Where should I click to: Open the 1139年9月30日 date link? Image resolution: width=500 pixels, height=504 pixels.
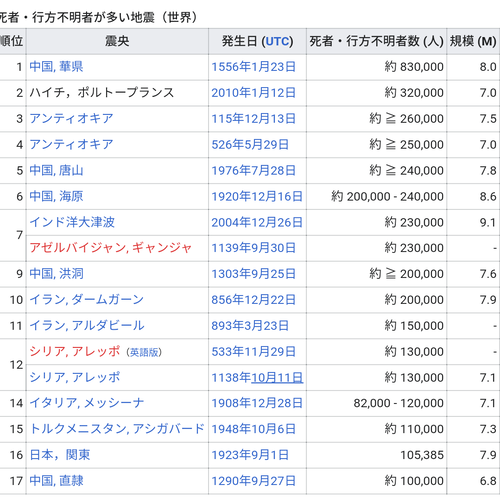pyautogui.click(x=253, y=248)
